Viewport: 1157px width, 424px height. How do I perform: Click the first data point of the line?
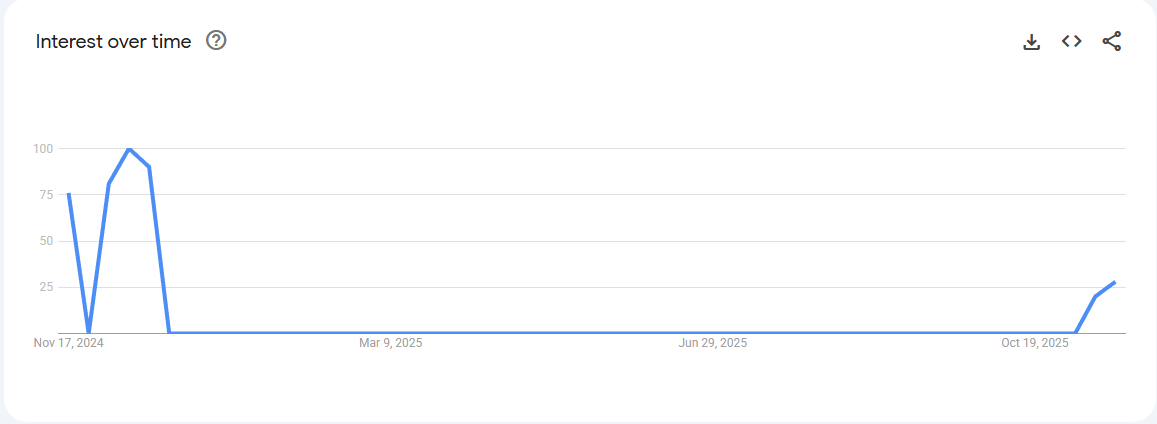68,194
